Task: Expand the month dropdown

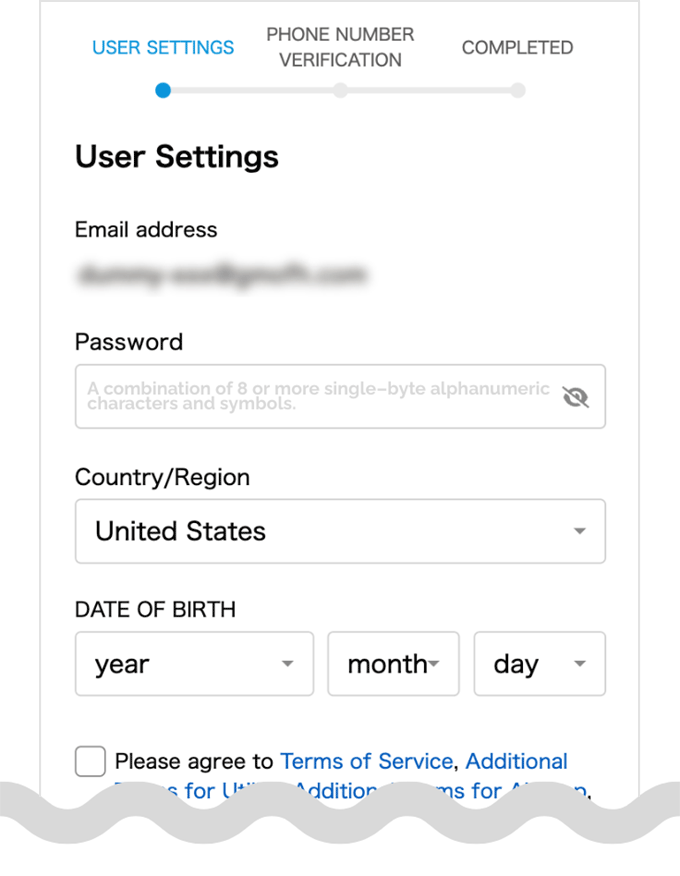Action: point(393,664)
